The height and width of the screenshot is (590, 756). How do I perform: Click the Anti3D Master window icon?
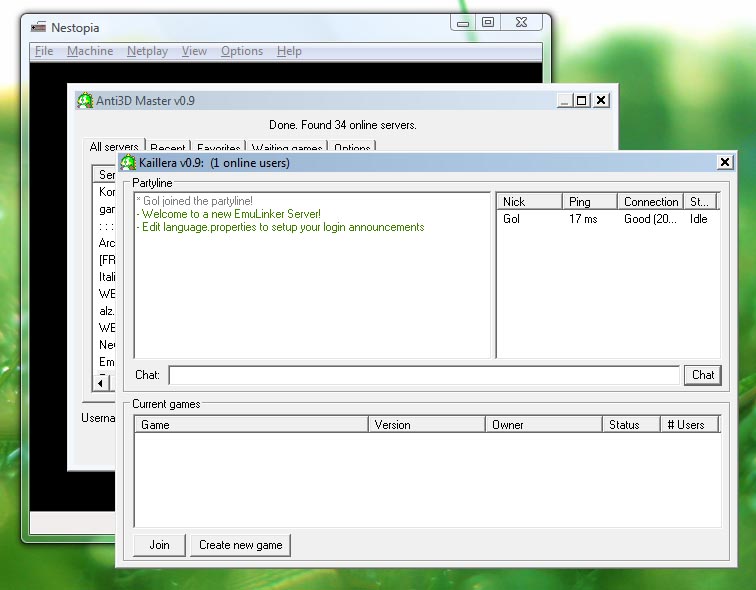pyautogui.click(x=85, y=100)
